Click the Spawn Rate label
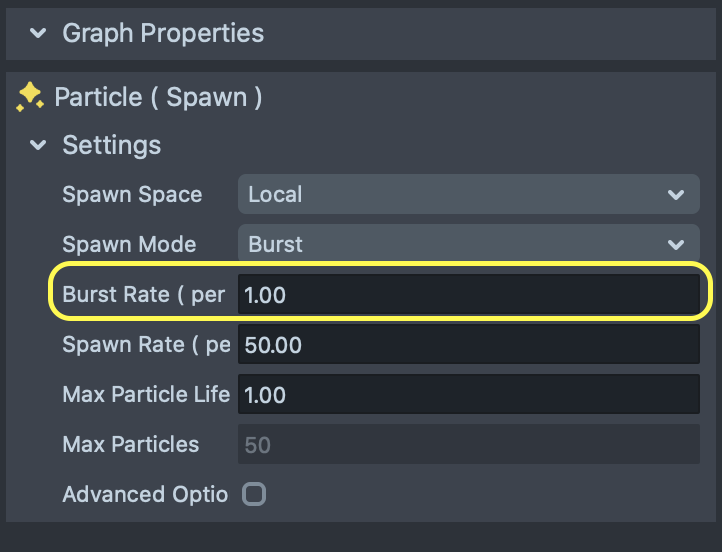The width and height of the screenshot is (722, 552). click(x=145, y=345)
